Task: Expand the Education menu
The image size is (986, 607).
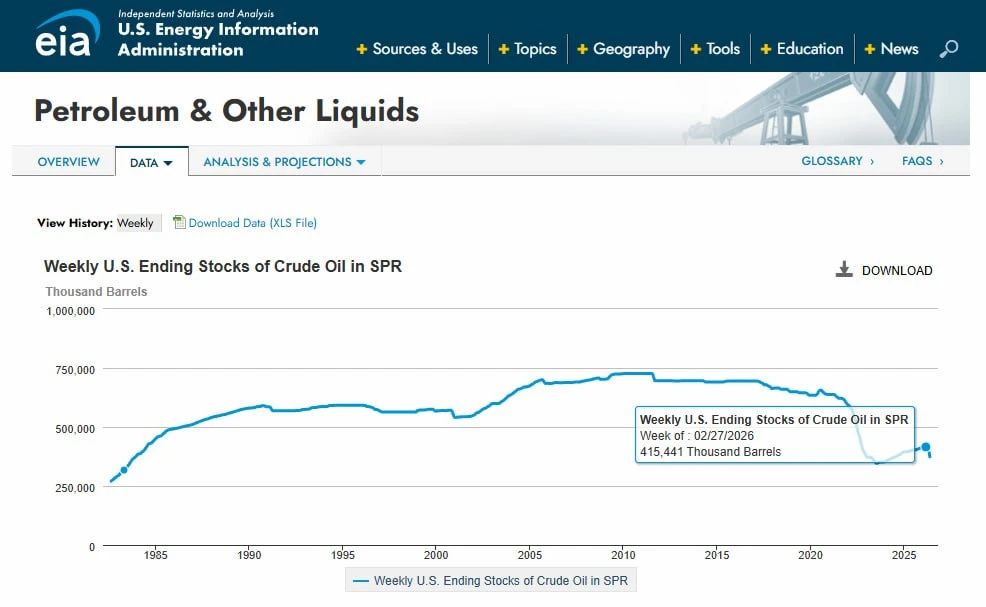Action: pyautogui.click(x=802, y=49)
